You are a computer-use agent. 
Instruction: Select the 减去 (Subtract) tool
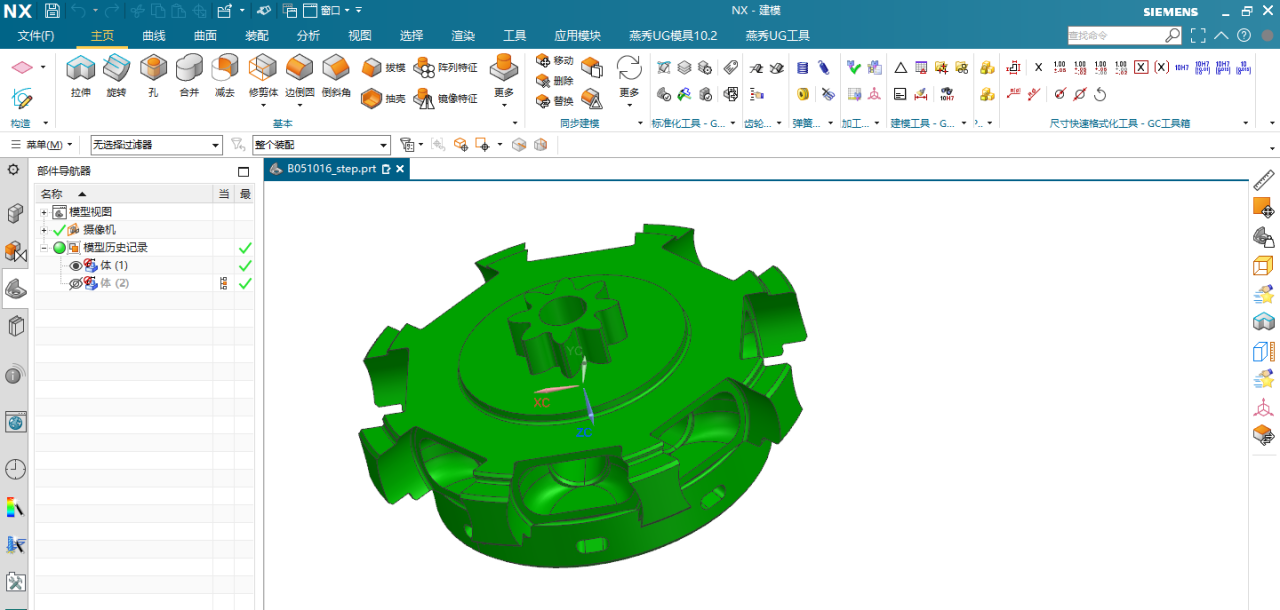[225, 76]
